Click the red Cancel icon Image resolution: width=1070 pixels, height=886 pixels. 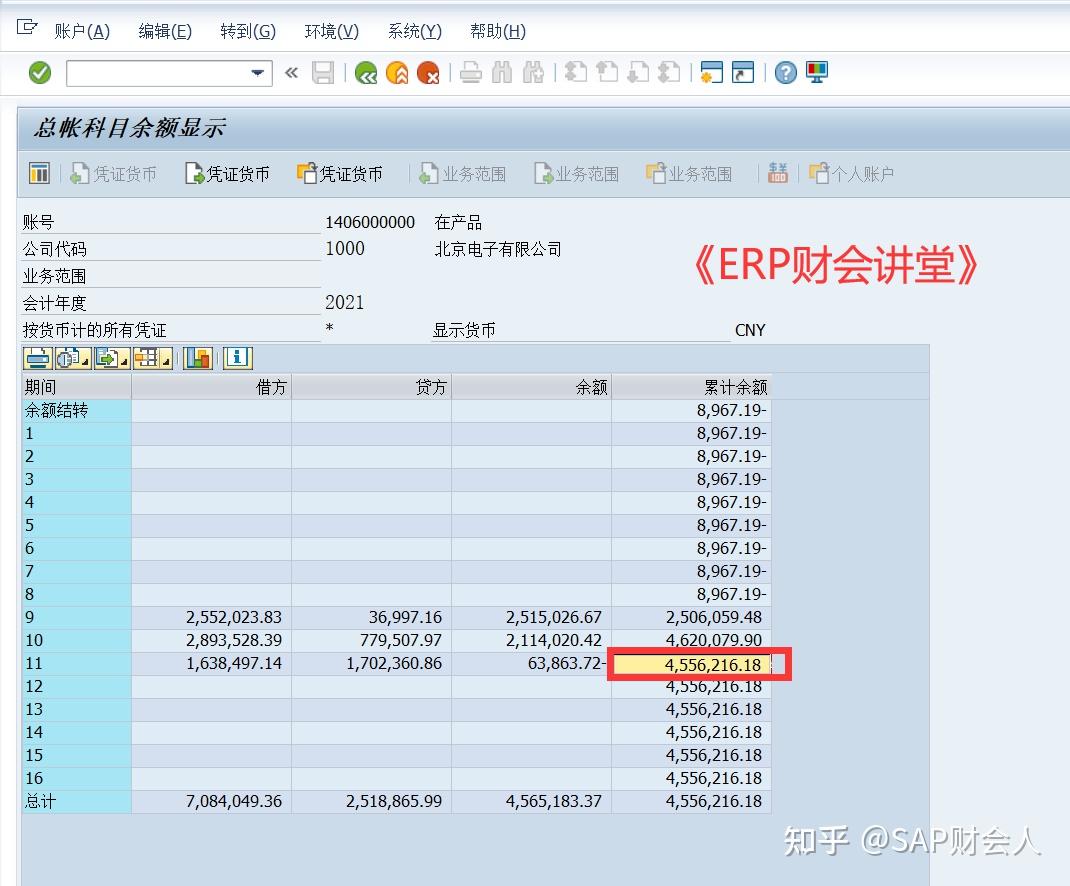tap(430, 72)
